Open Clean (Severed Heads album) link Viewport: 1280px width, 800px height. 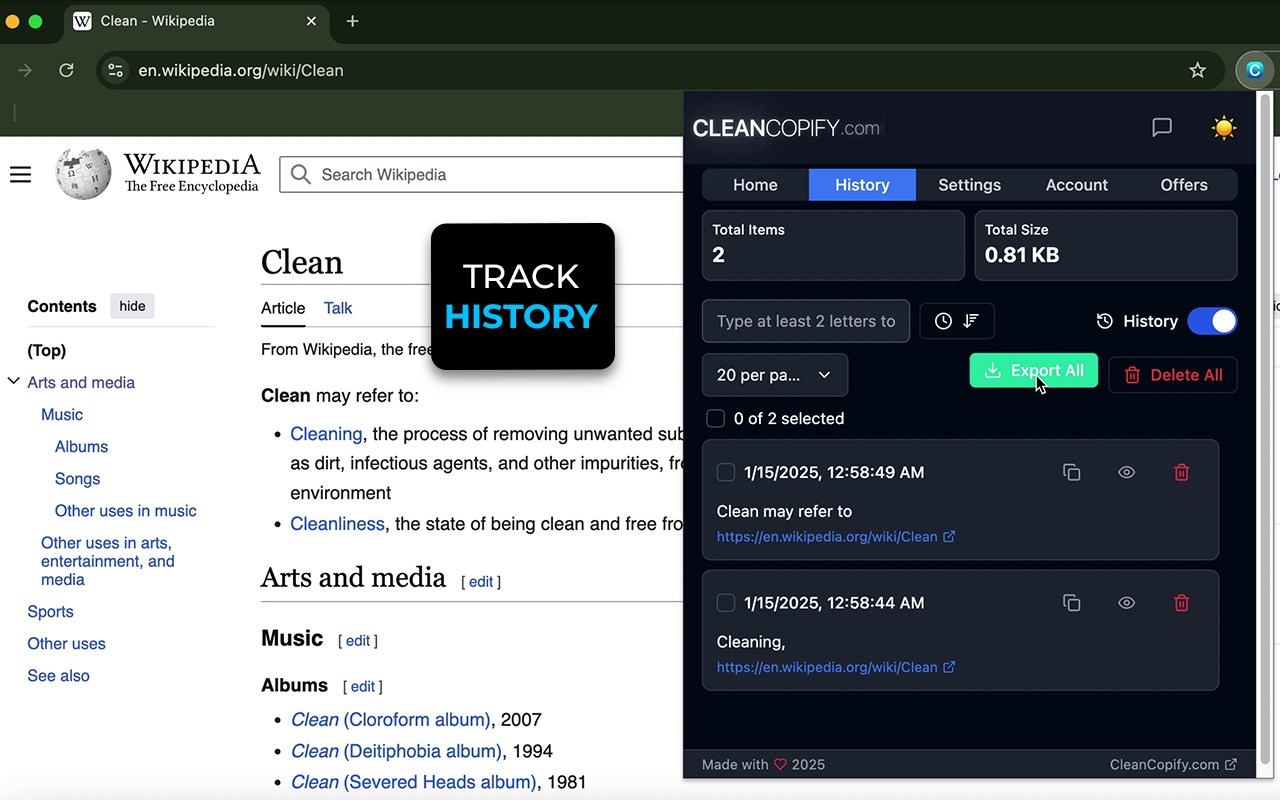point(413,782)
